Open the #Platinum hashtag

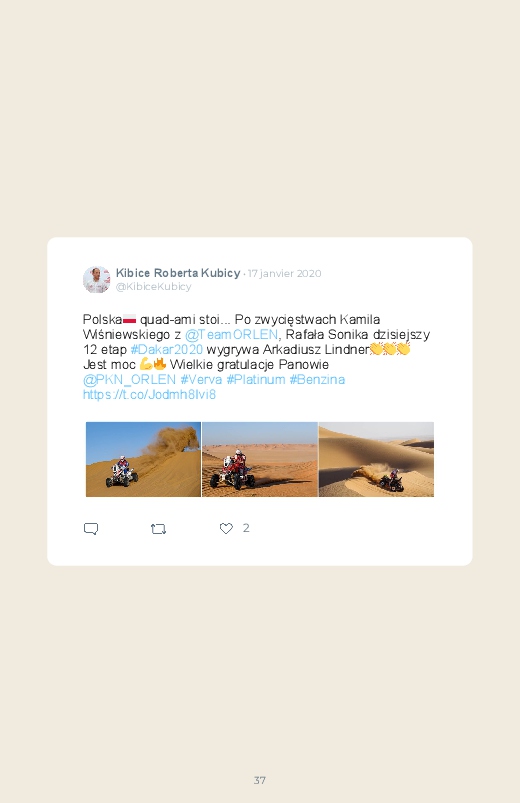click(256, 379)
